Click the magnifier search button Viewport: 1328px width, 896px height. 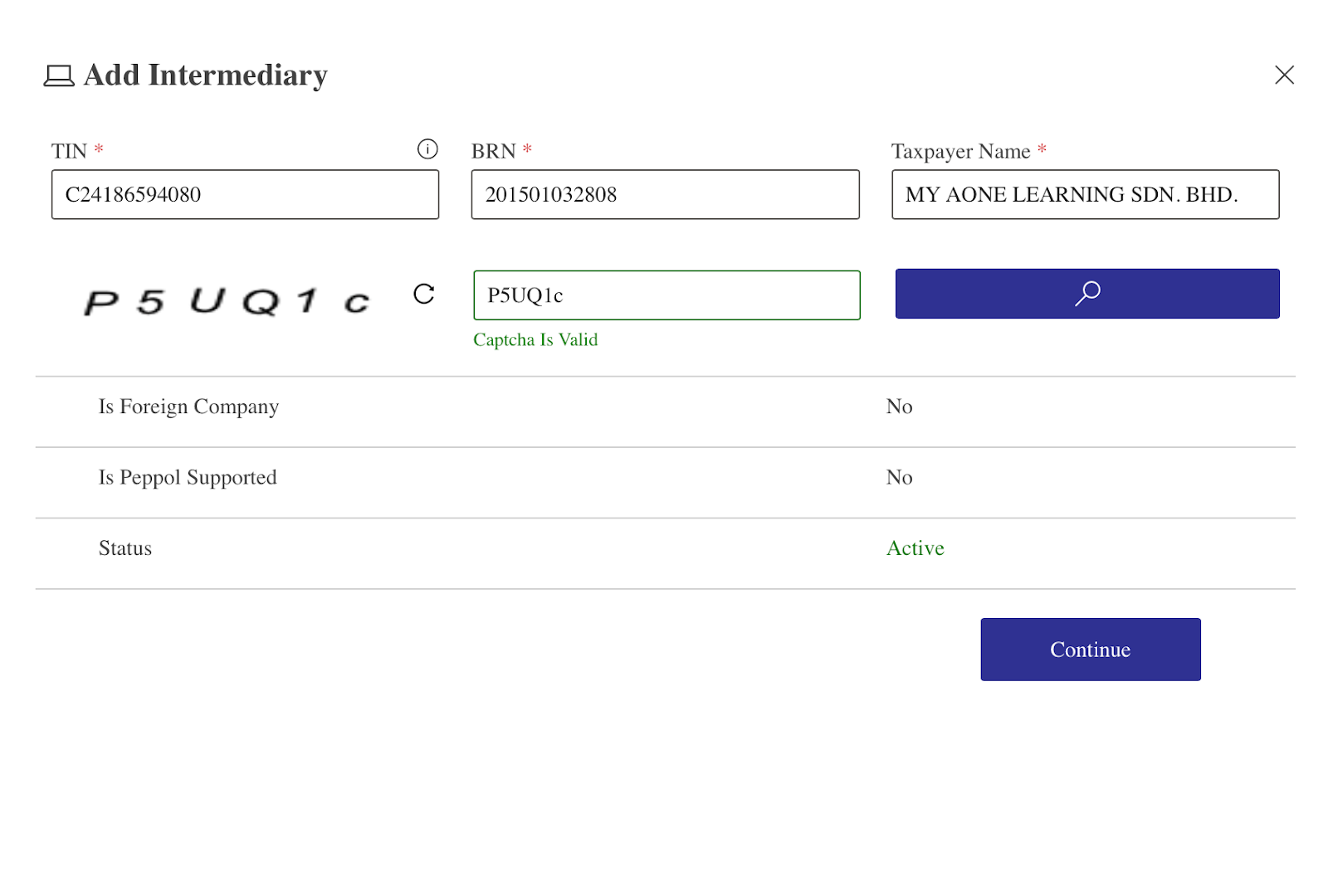(1087, 294)
